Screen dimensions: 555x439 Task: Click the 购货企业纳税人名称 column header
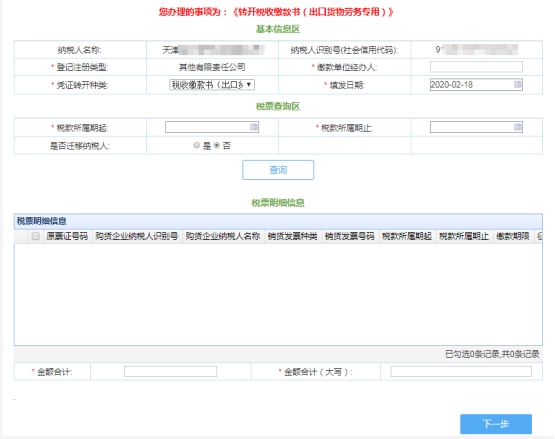pyautogui.click(x=223, y=236)
